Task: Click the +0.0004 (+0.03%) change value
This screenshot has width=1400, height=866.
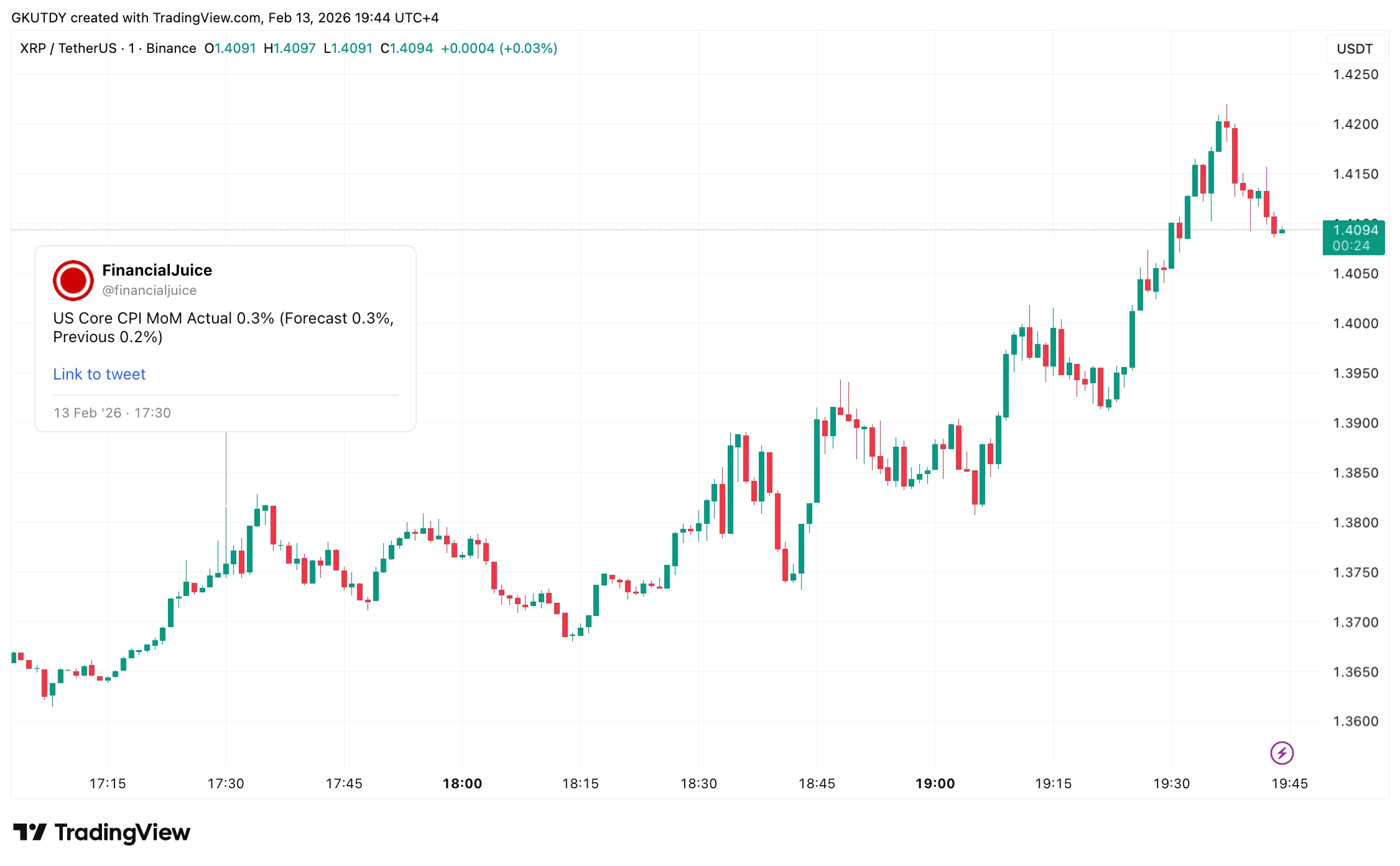Action: tap(499, 49)
